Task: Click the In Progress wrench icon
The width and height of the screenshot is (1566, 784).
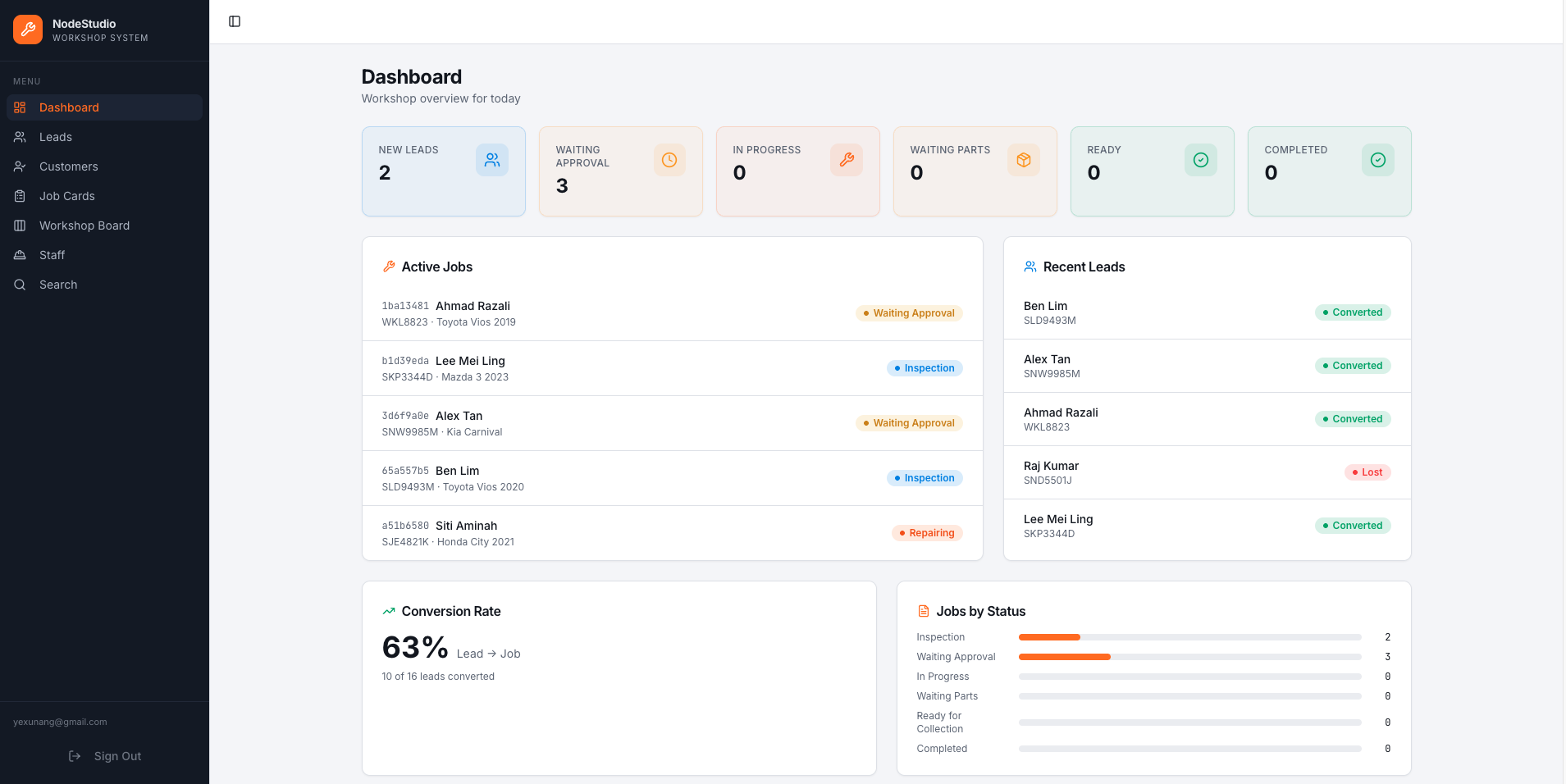Action: tap(847, 160)
